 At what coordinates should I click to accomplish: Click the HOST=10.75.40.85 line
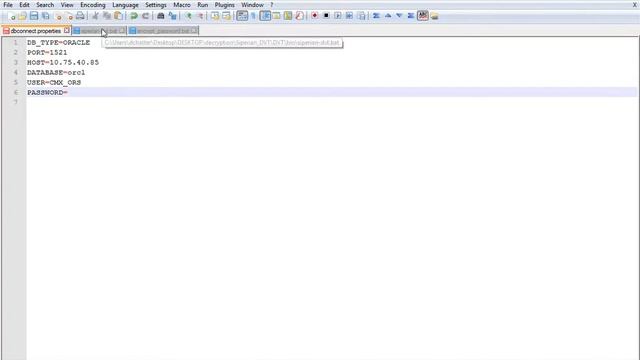[x=63, y=62]
